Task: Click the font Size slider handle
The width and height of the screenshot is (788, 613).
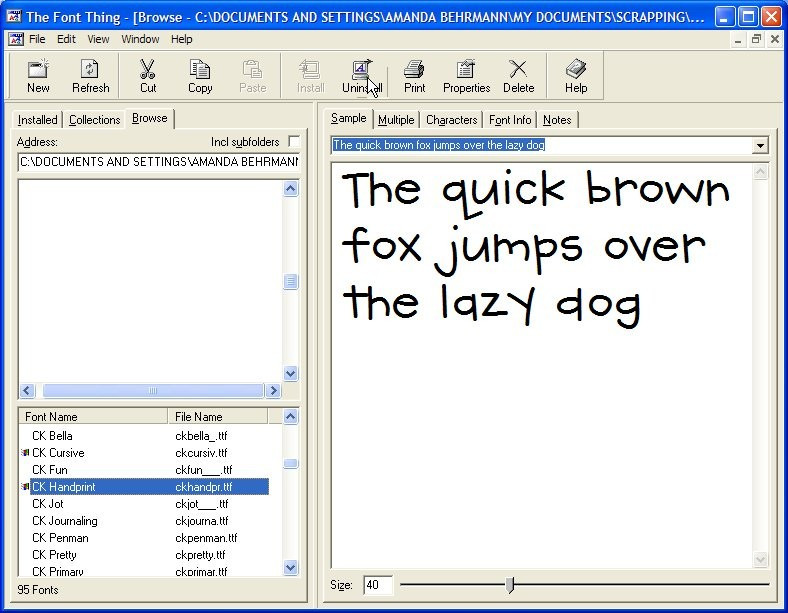Action: click(x=510, y=585)
